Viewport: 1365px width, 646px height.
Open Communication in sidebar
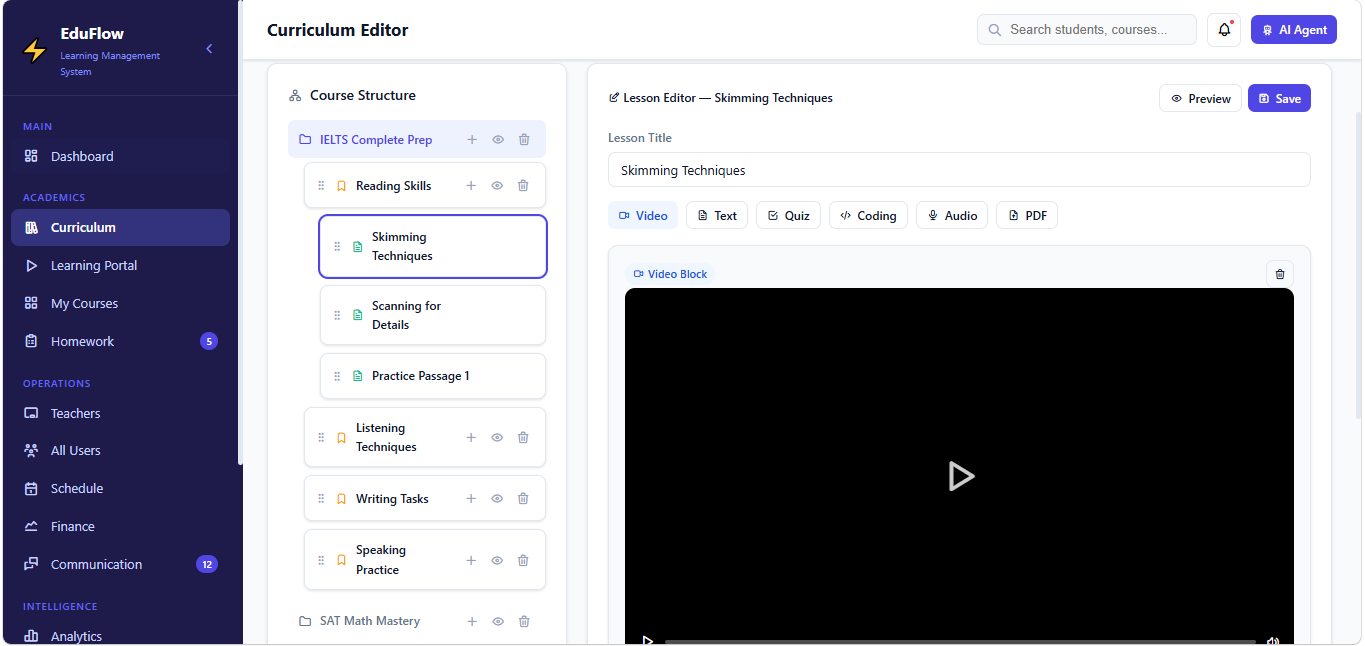click(x=120, y=564)
